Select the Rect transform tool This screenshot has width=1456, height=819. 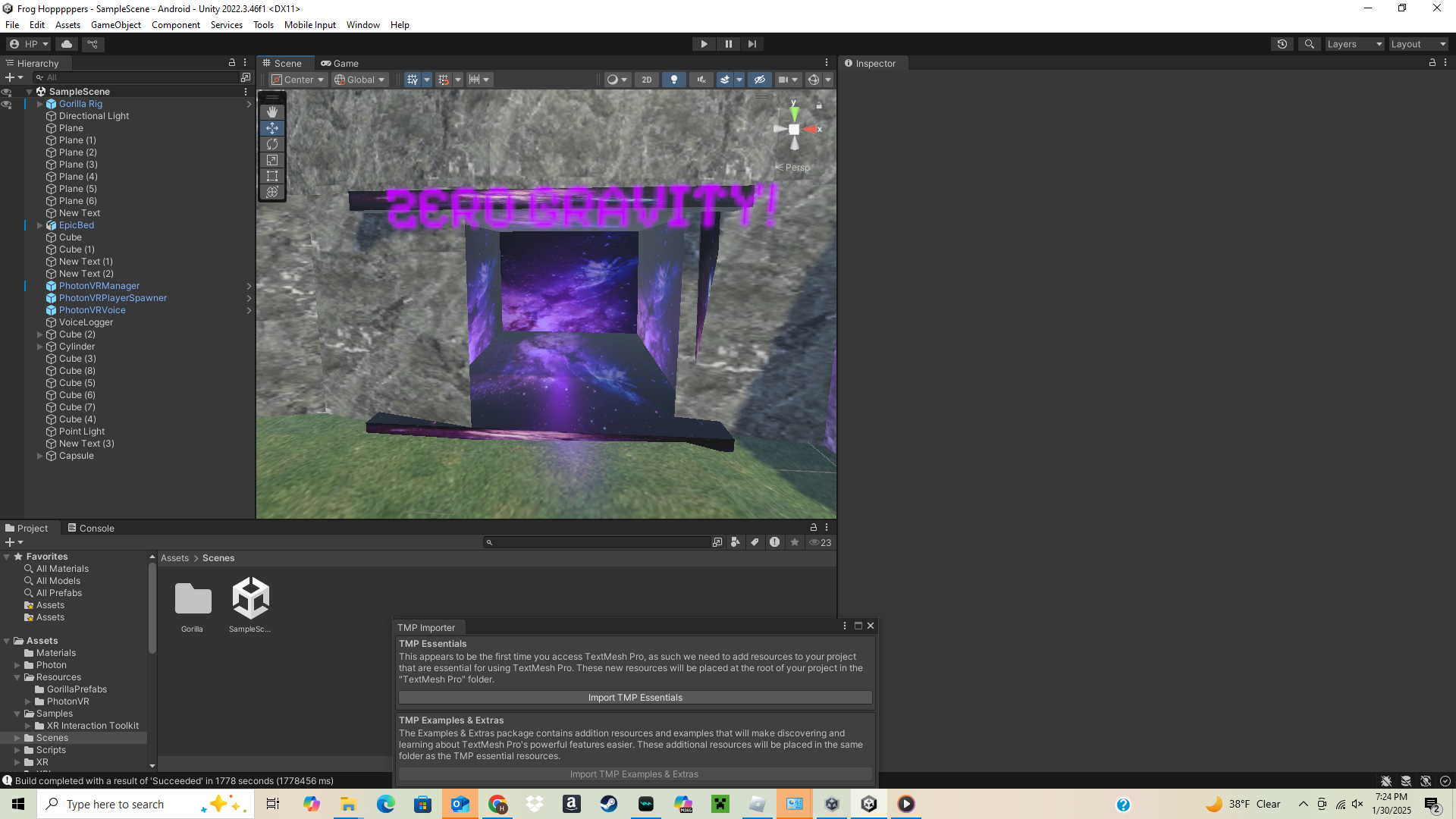tap(272, 176)
